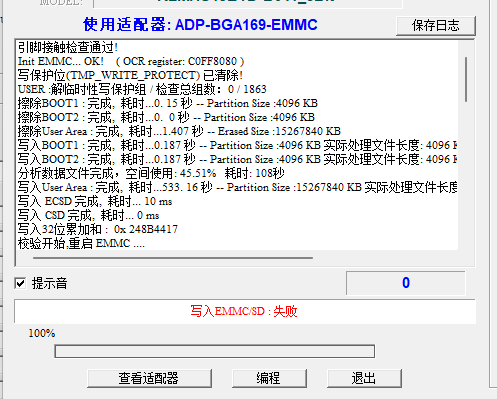The image size is (497, 399).
Task: Exit using the 退出 button
Action: tap(364, 378)
